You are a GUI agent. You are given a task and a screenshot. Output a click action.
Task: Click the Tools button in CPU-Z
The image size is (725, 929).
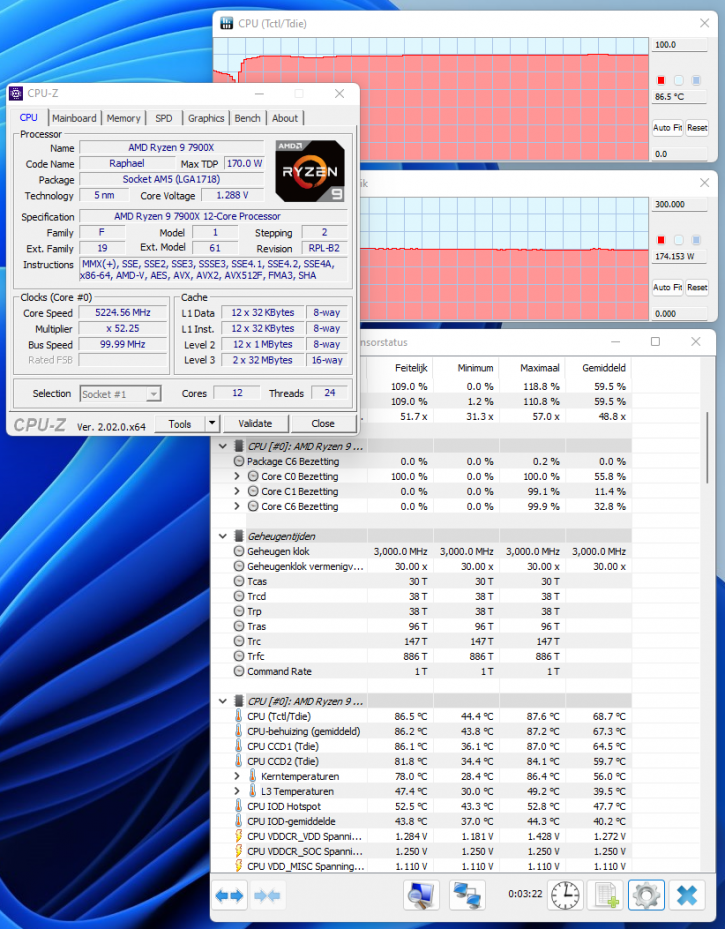pos(179,424)
